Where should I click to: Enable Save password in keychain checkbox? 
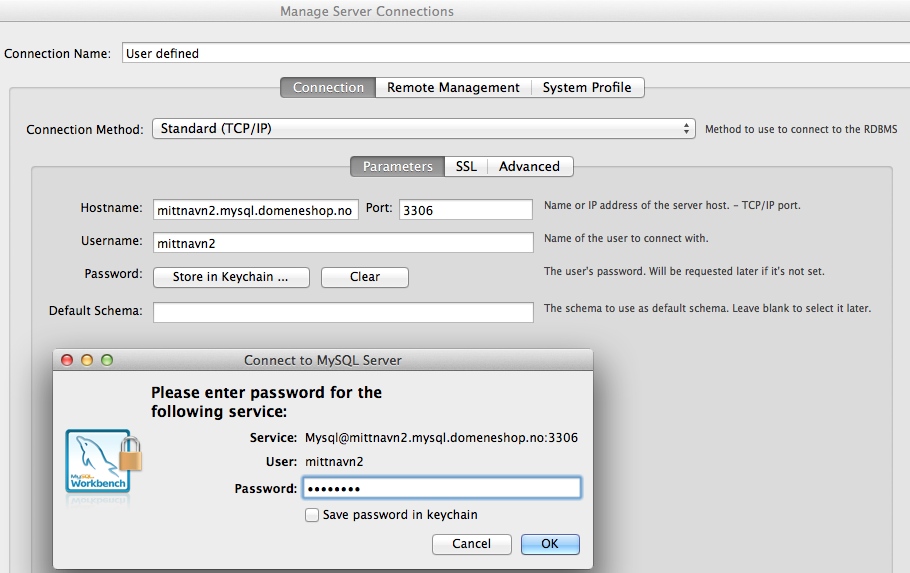pos(312,515)
